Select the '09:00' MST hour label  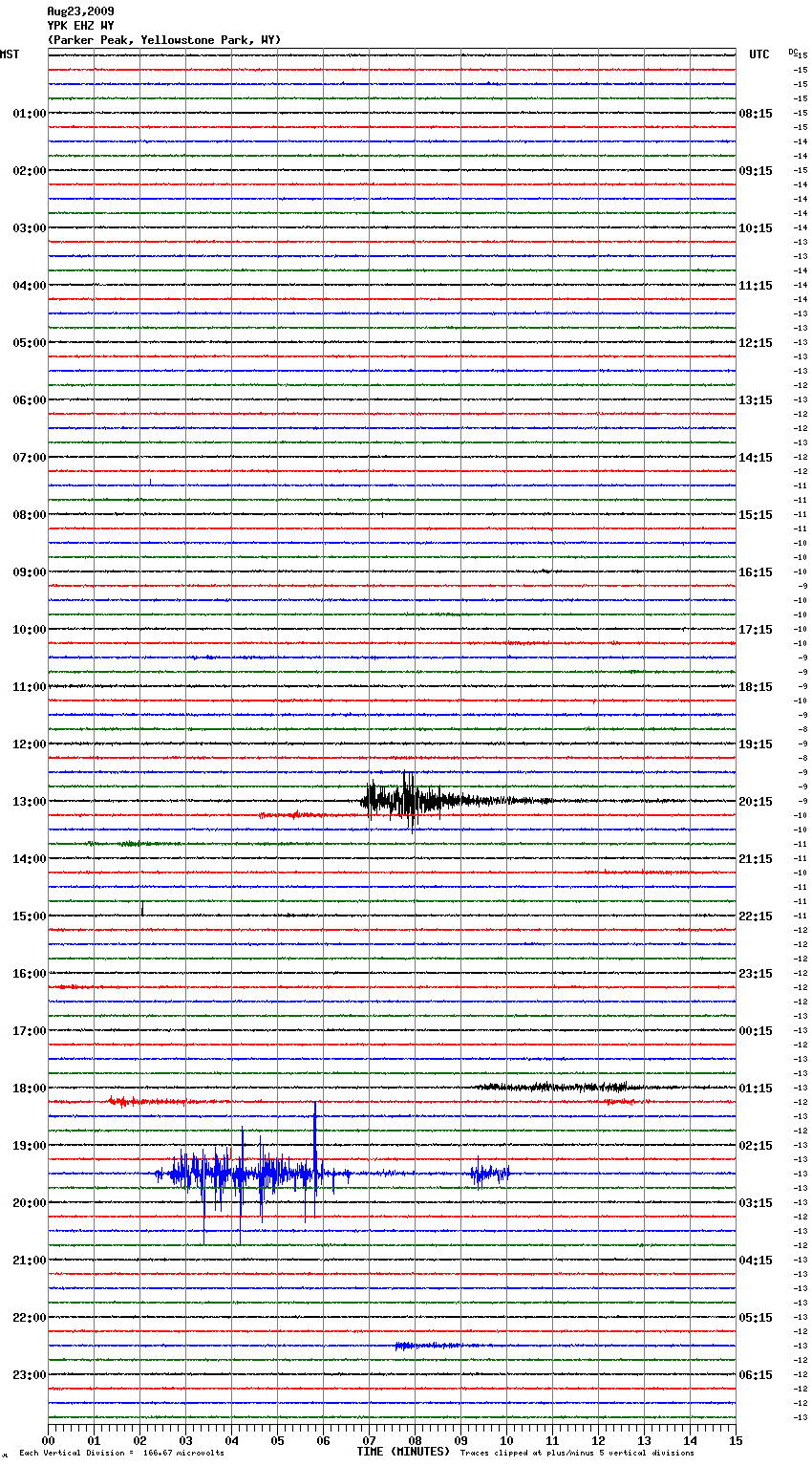pyautogui.click(x=30, y=572)
